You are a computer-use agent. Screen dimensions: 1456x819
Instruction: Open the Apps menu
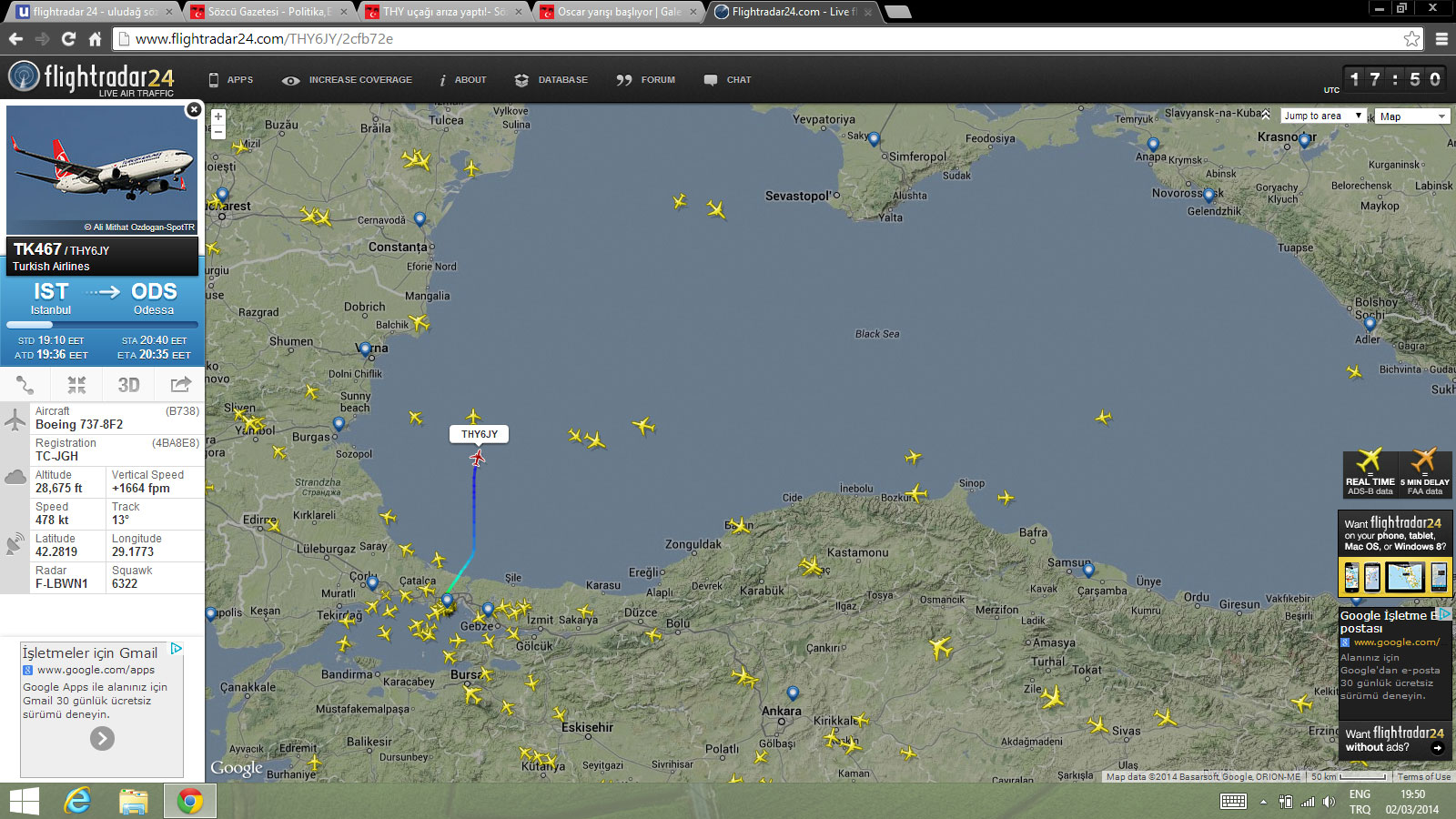[230, 80]
